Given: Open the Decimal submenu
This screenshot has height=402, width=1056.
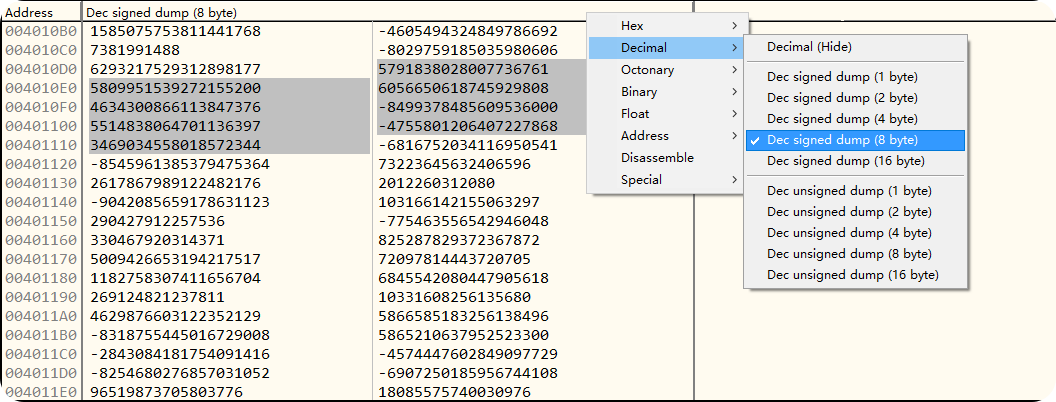Looking at the screenshot, I should [665, 48].
